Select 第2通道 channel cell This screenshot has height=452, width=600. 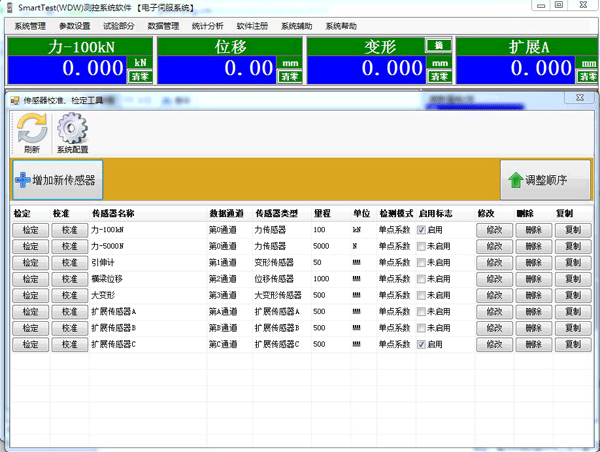click(230, 279)
